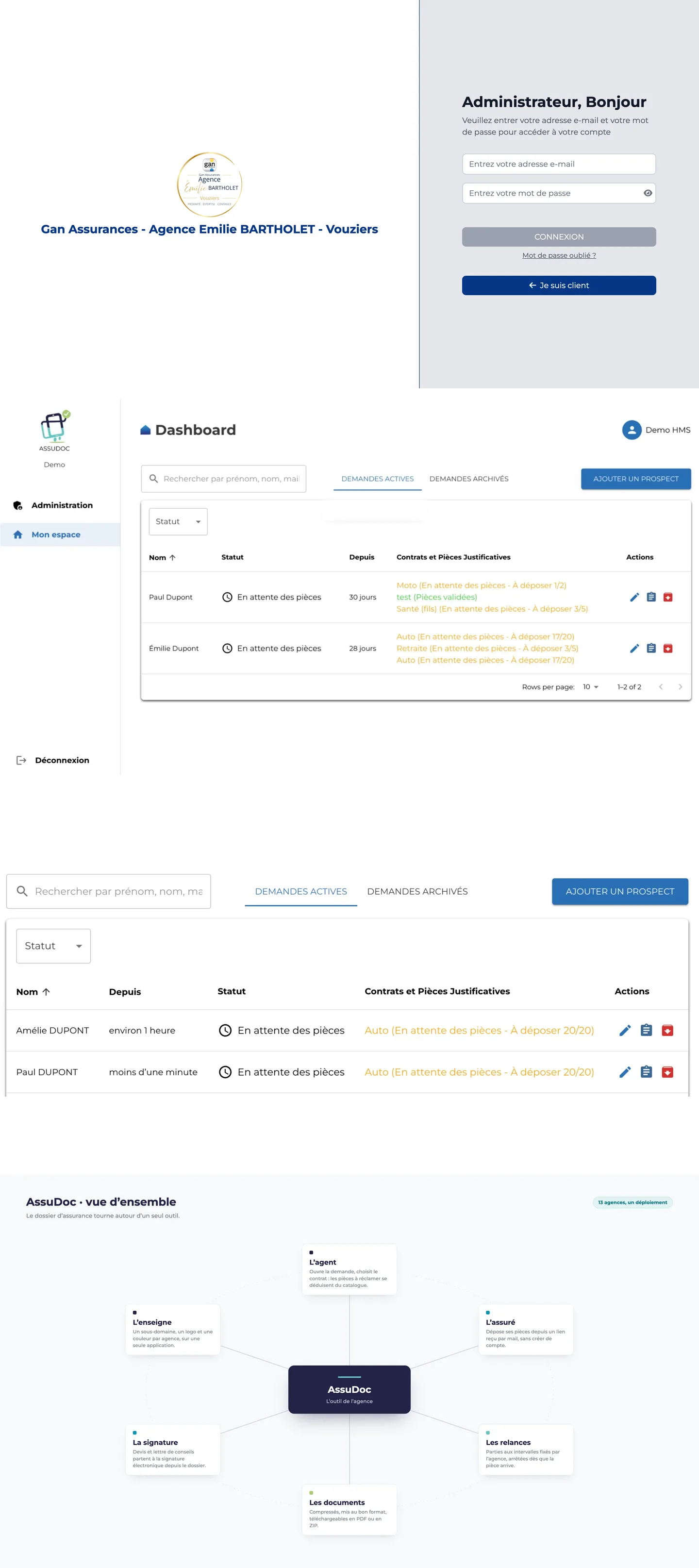Click the 'L'assuré' overview card
This screenshot has width=699, height=1568.
[x=526, y=1329]
